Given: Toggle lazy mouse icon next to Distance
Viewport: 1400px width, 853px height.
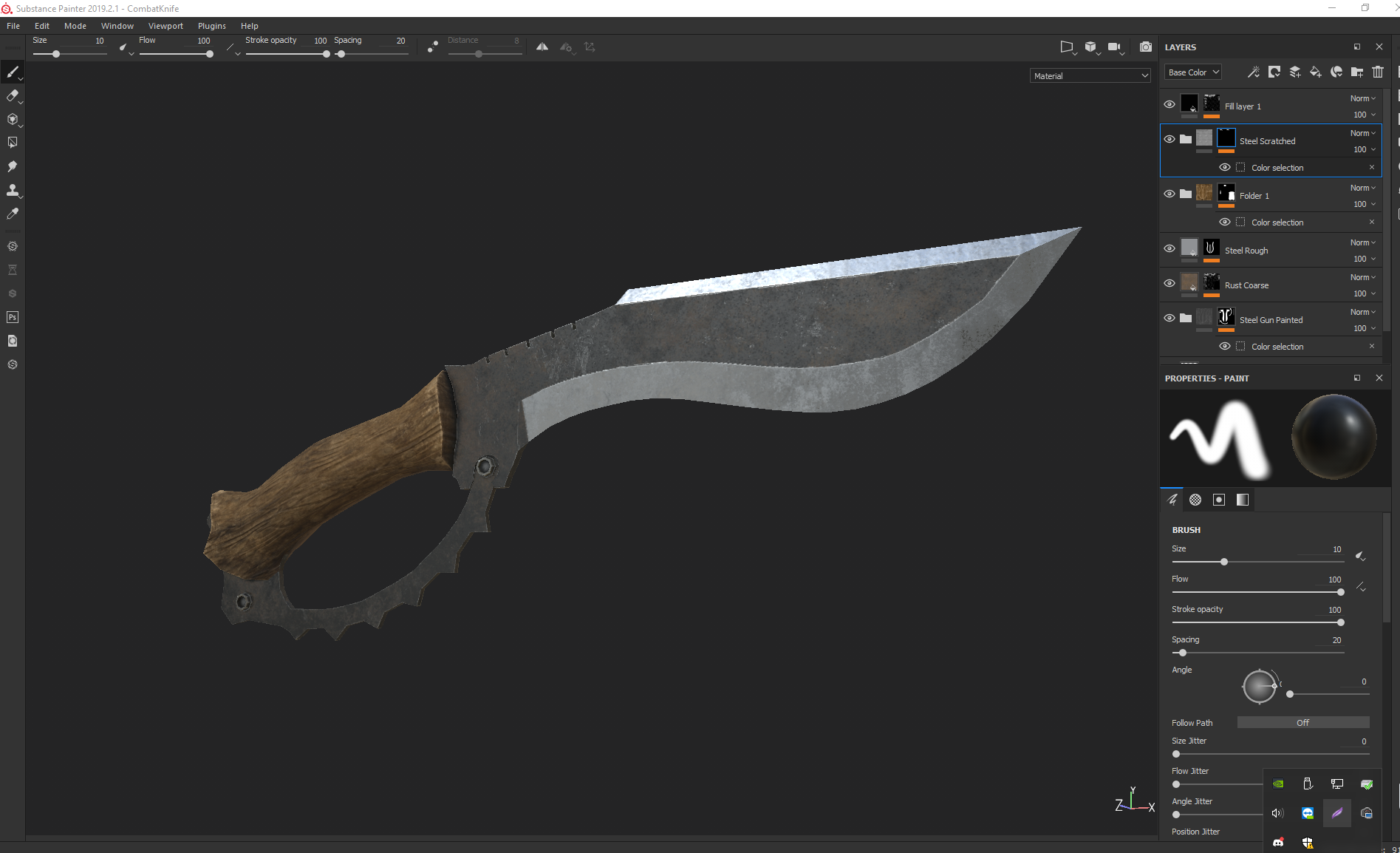Looking at the screenshot, I should (433, 47).
